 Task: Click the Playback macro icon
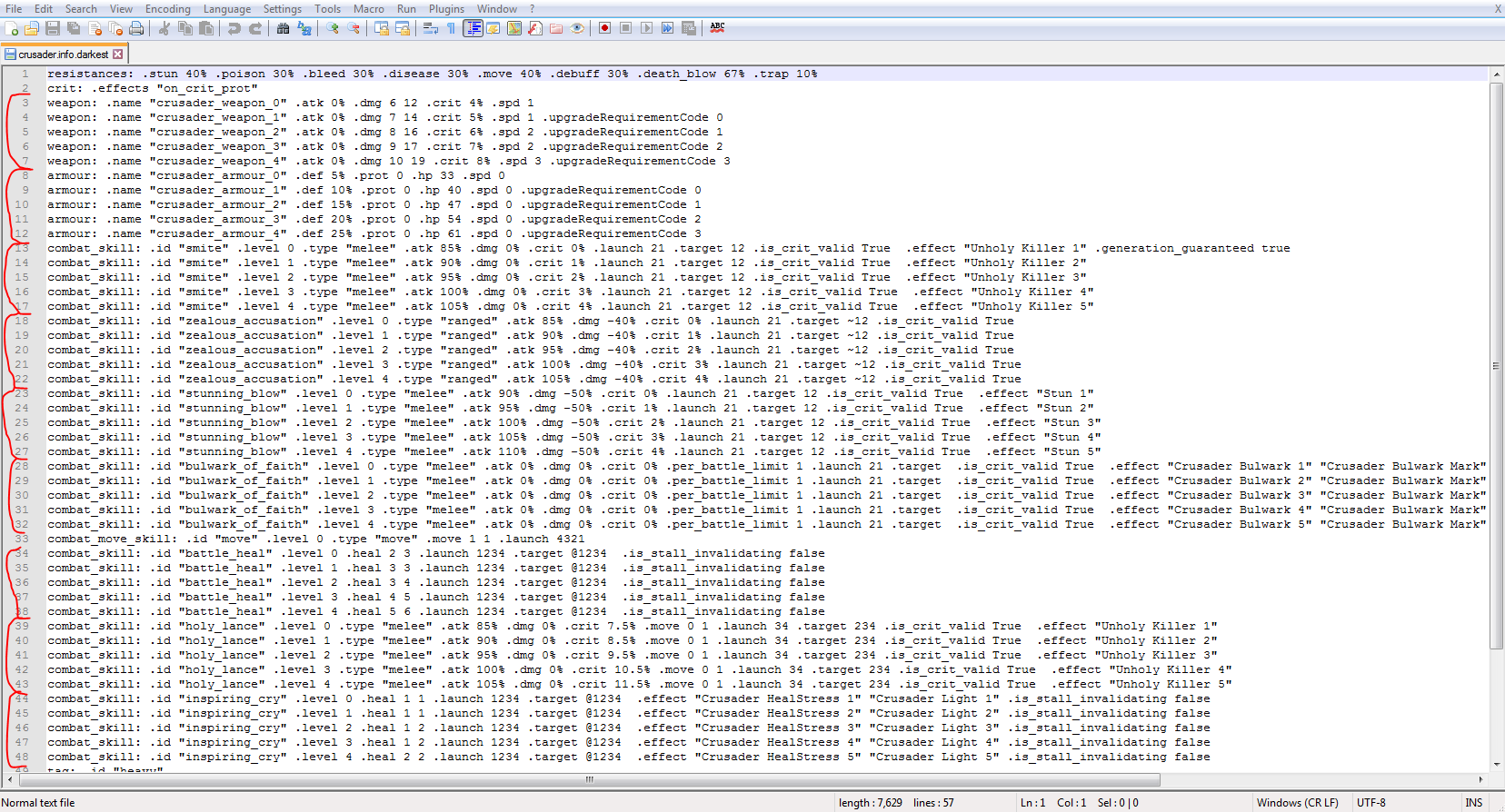click(x=646, y=28)
